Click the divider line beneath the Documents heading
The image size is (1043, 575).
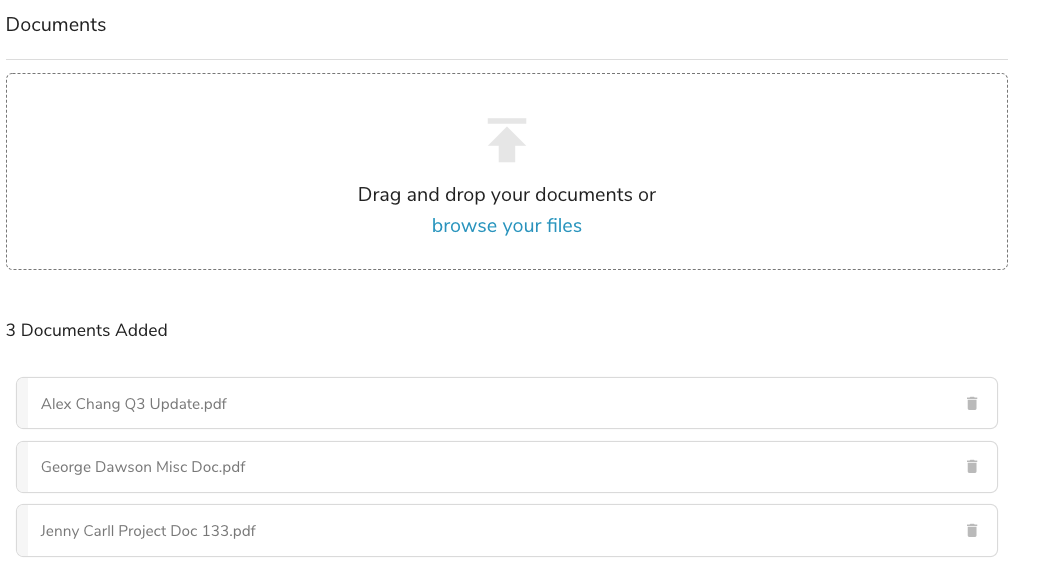[507, 59]
